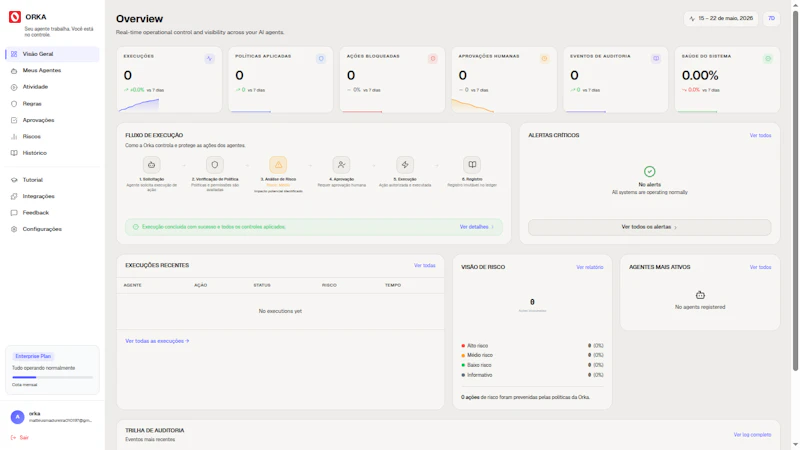800x450 pixels.
Task: Click the green success check icon in banner
Action: [136, 227]
